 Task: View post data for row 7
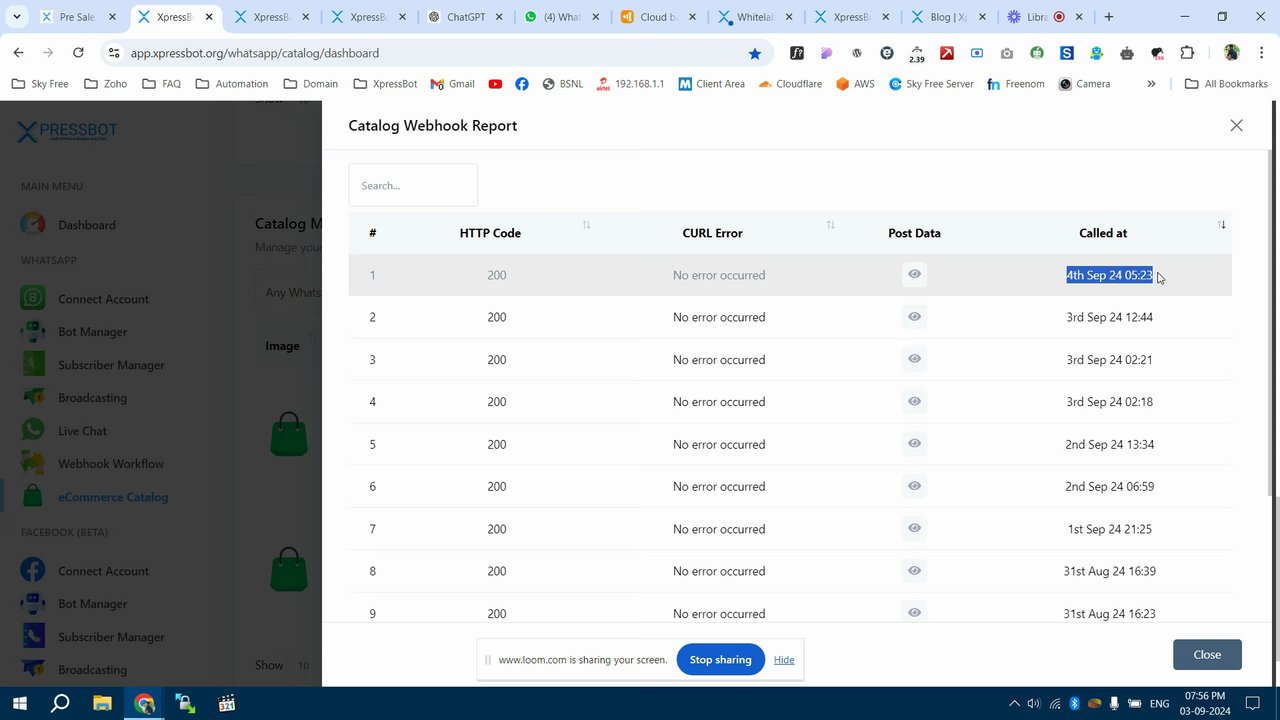click(914, 528)
